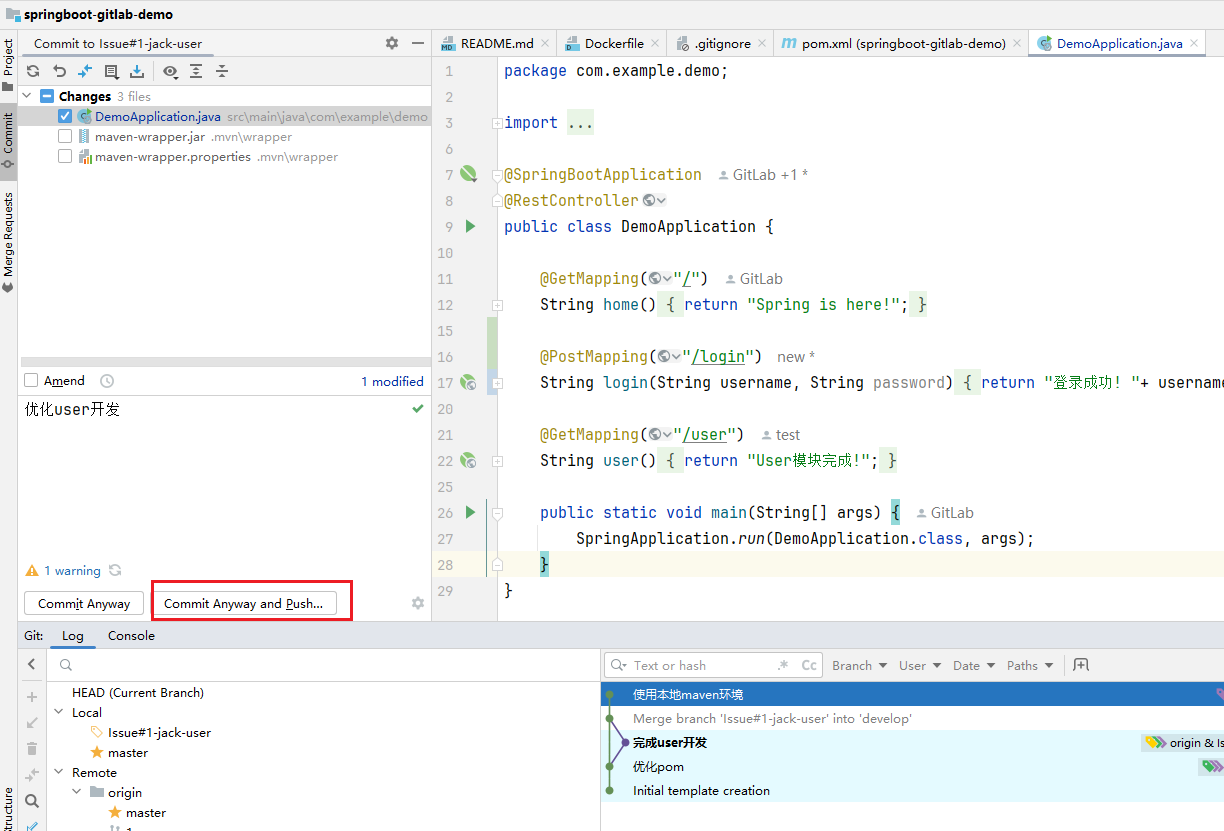Viewport: 1224px width, 831px height.
Task: Click the 1 warning link
Action: tap(72, 570)
